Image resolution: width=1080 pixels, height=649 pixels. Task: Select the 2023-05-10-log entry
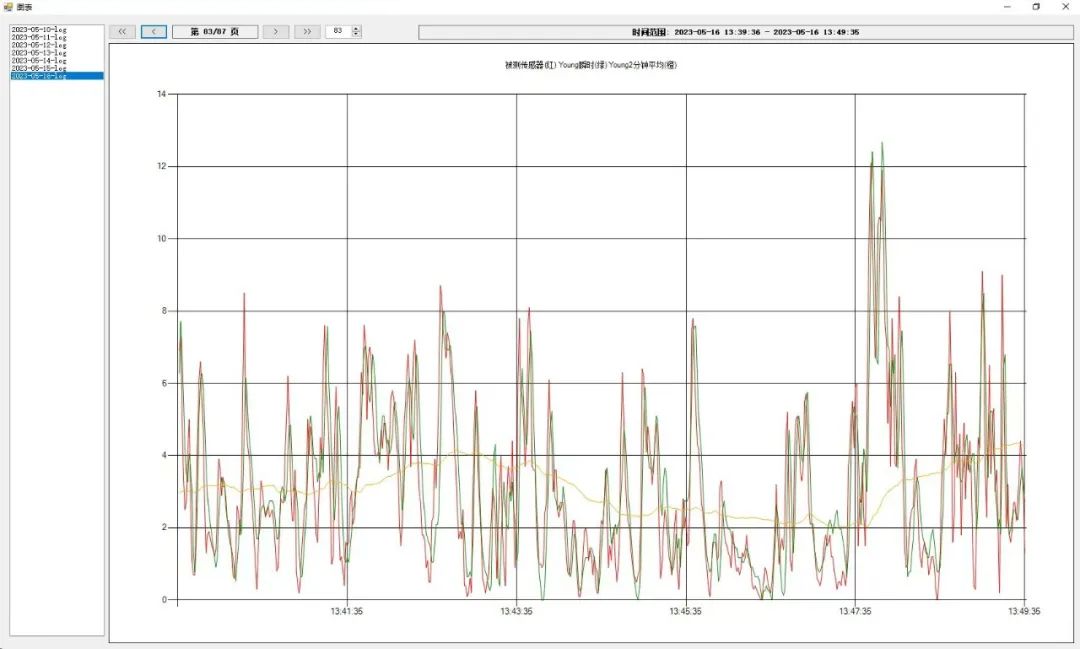pyautogui.click(x=39, y=30)
